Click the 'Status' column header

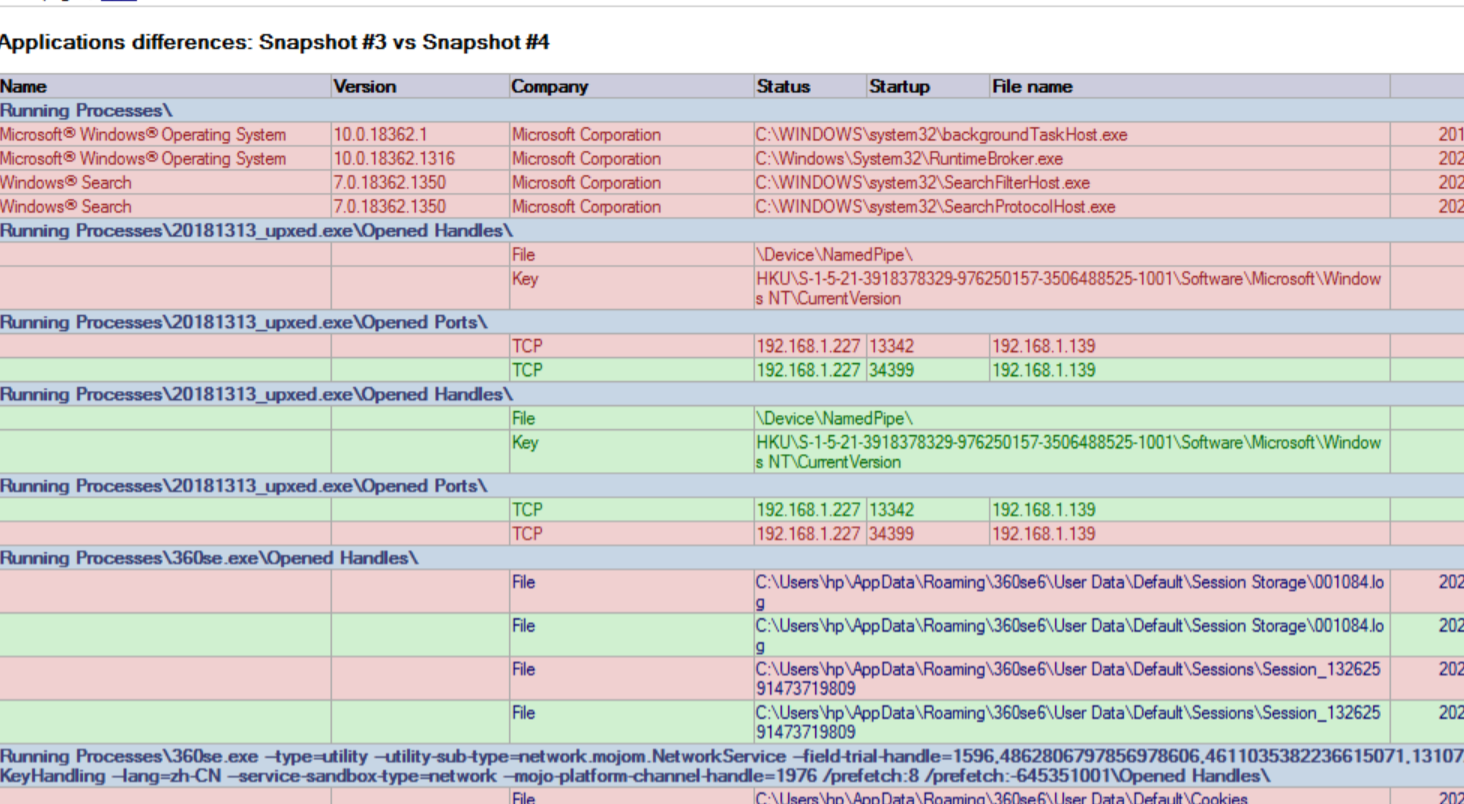[x=783, y=86]
